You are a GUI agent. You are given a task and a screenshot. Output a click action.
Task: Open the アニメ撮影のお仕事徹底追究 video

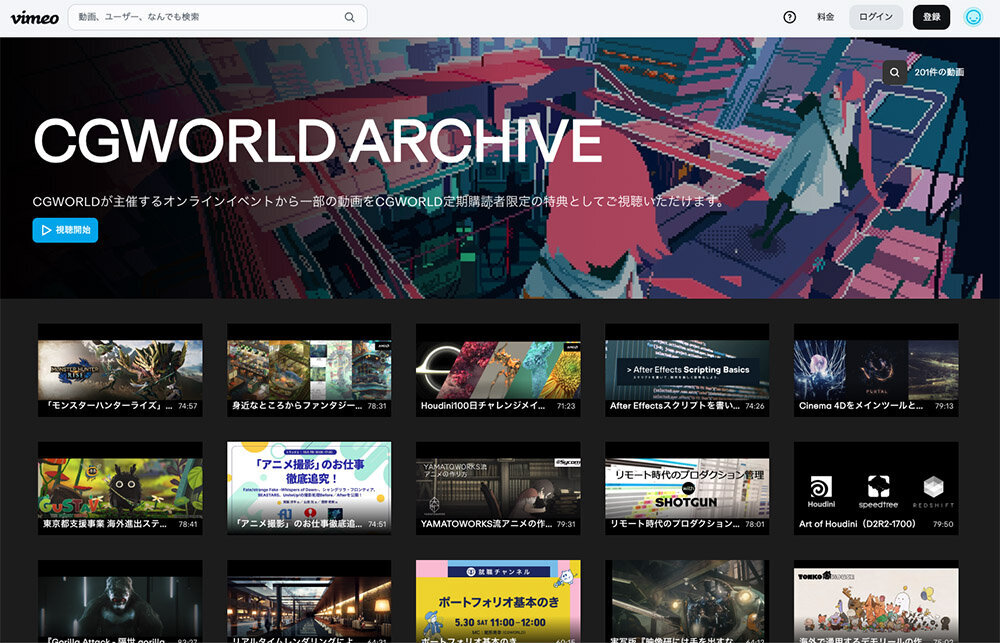(309, 487)
